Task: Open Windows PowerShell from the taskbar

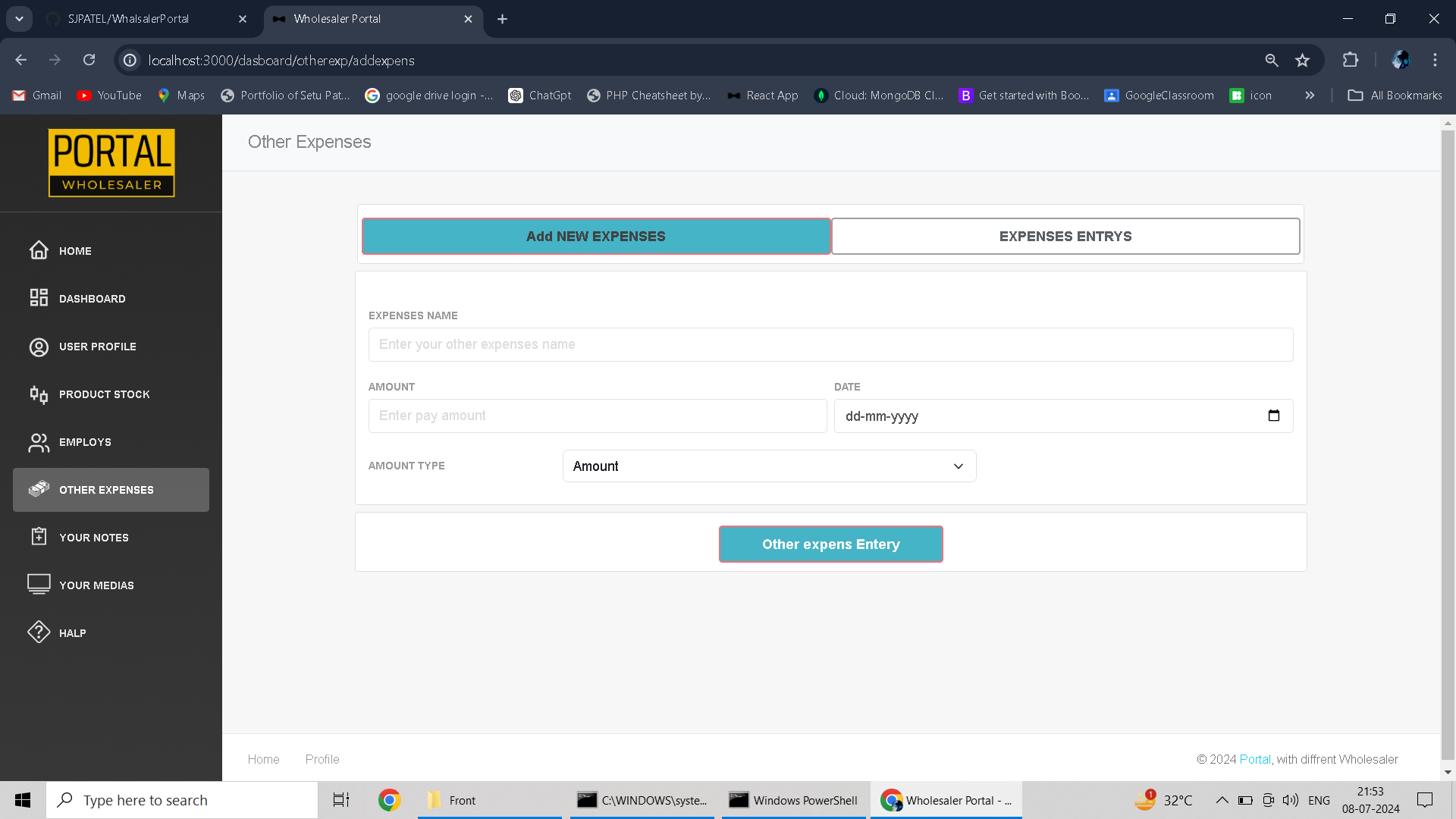Action: [793, 800]
